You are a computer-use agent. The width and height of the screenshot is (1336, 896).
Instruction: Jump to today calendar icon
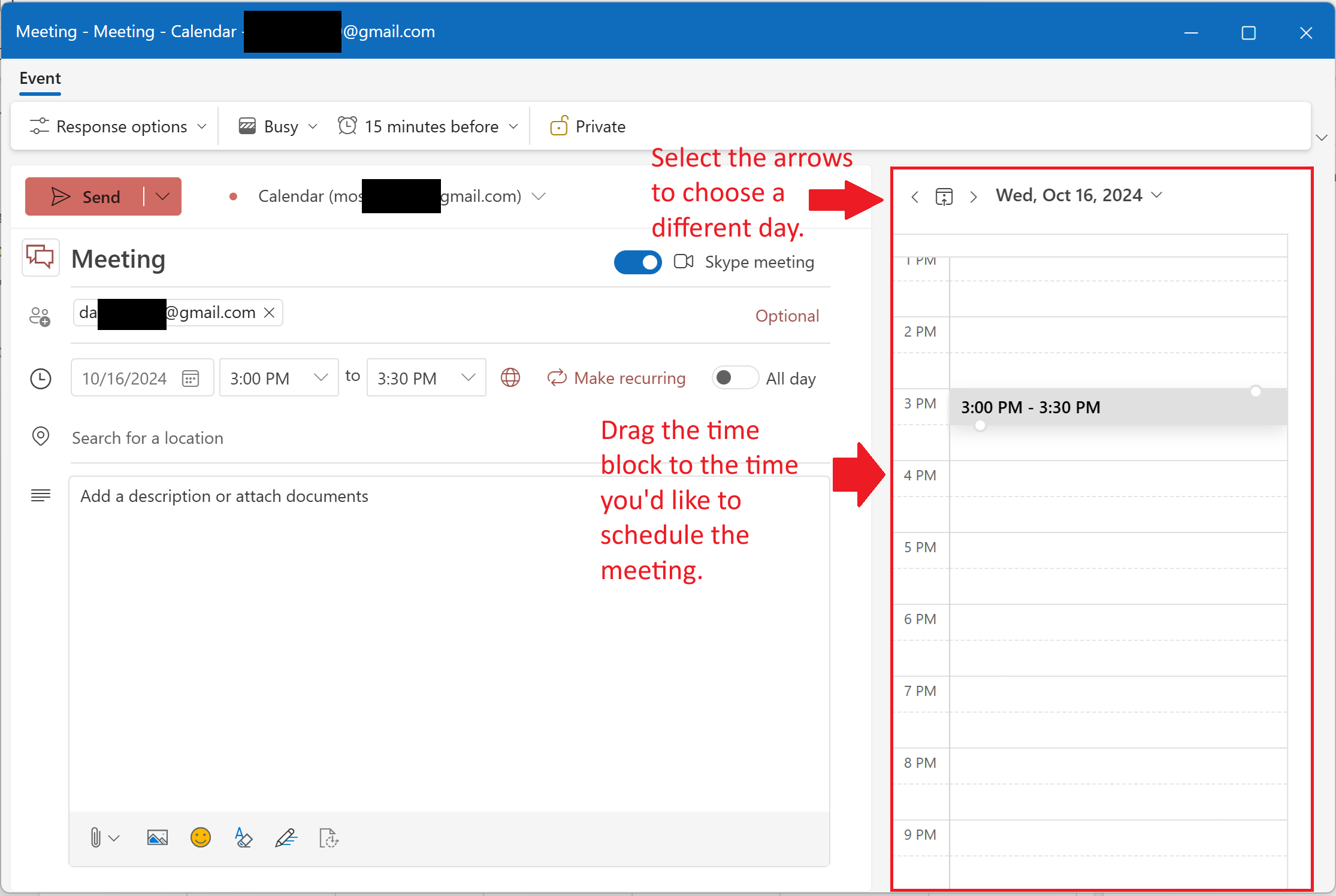[944, 196]
